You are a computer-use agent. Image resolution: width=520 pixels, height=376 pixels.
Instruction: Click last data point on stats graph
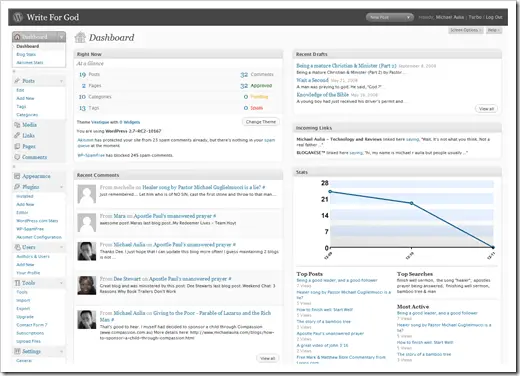(x=493, y=247)
